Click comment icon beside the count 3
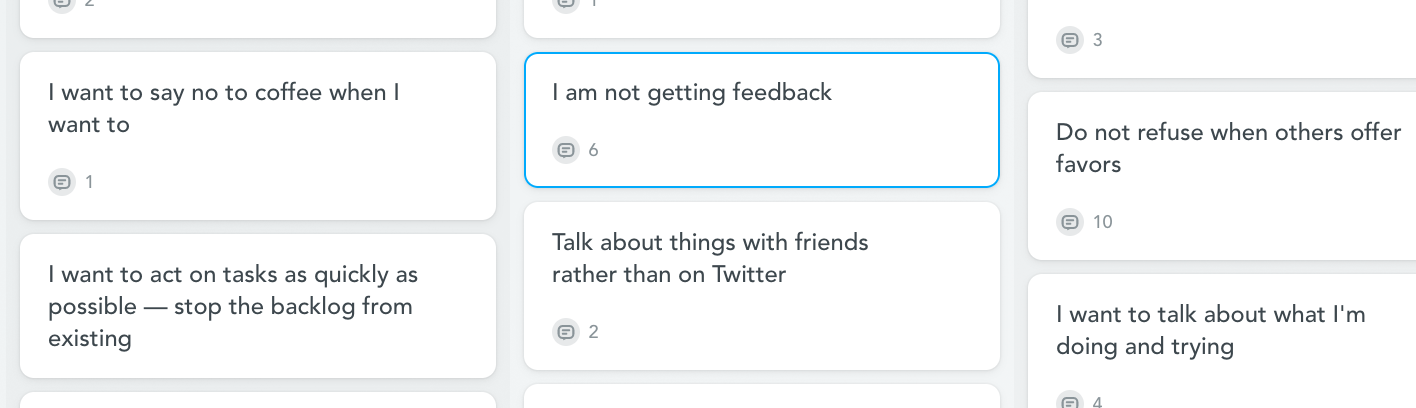Viewport: 1416px width, 408px height. pos(1070,40)
